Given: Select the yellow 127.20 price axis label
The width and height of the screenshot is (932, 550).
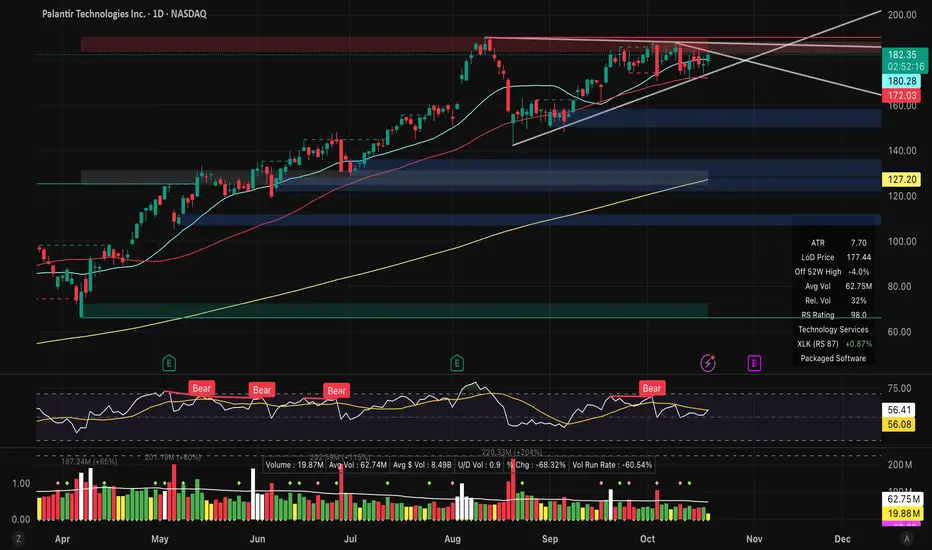Looking at the screenshot, I should (902, 179).
